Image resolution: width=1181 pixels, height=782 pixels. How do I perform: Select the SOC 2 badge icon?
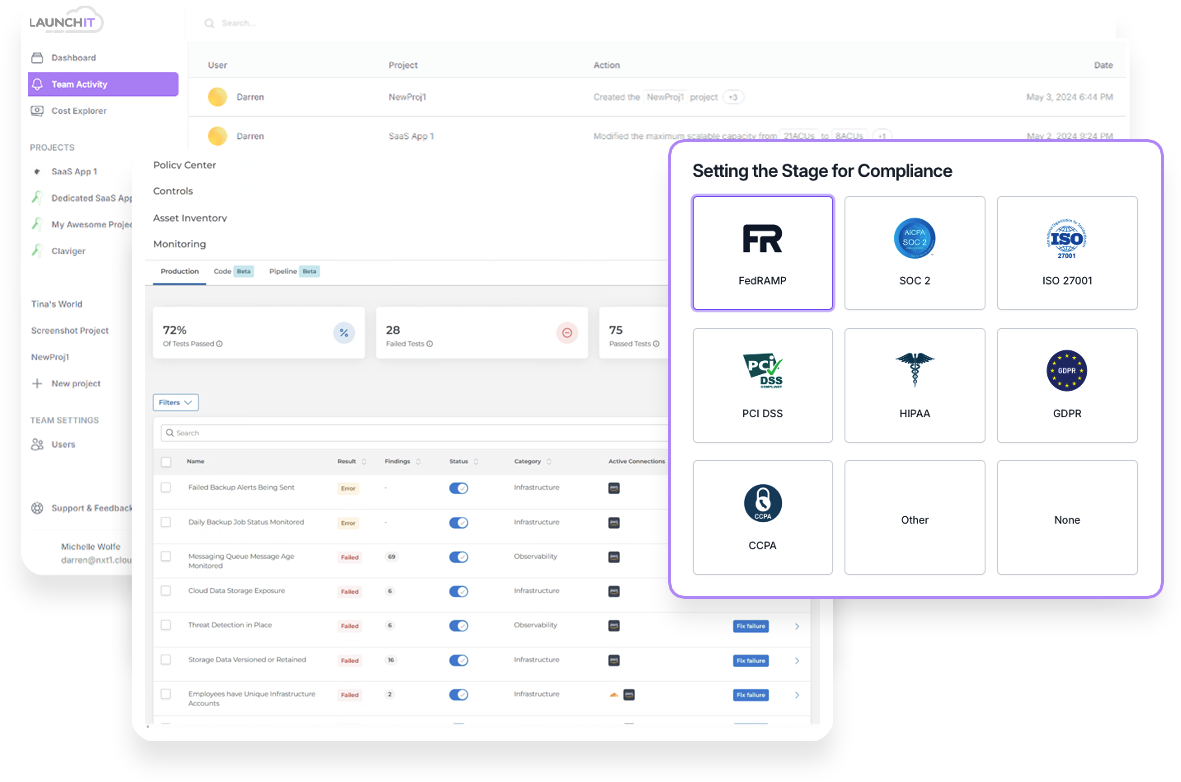coord(914,238)
